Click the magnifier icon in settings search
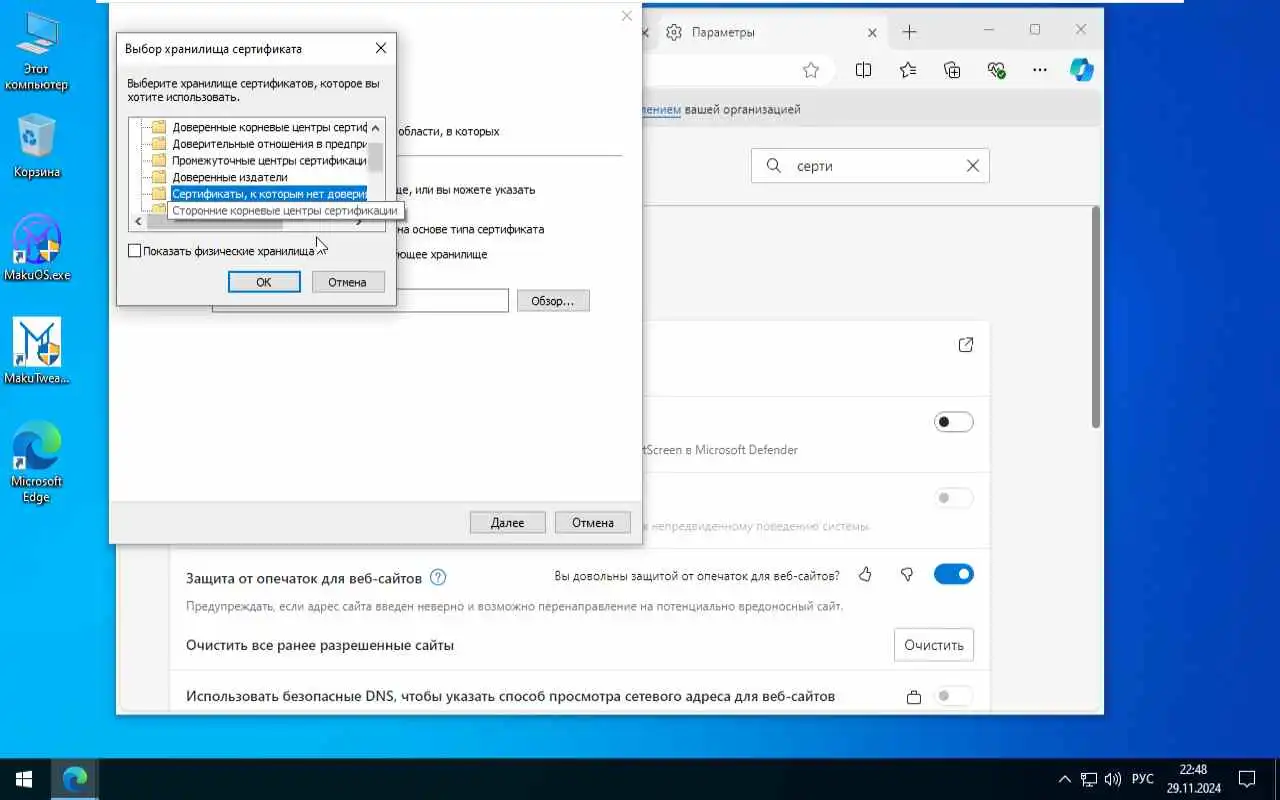The image size is (1280, 800). (773, 166)
